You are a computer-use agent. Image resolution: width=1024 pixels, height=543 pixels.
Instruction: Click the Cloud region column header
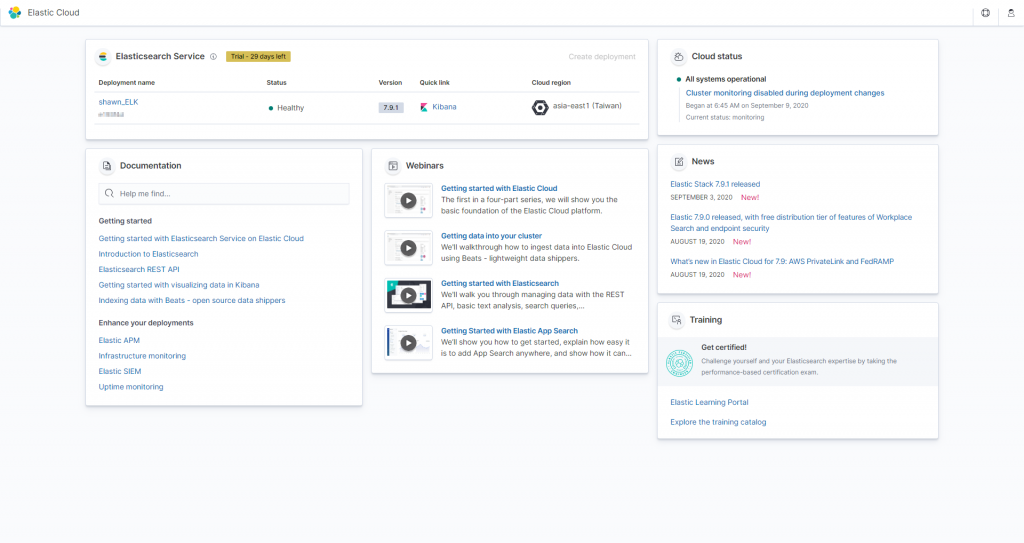point(551,83)
